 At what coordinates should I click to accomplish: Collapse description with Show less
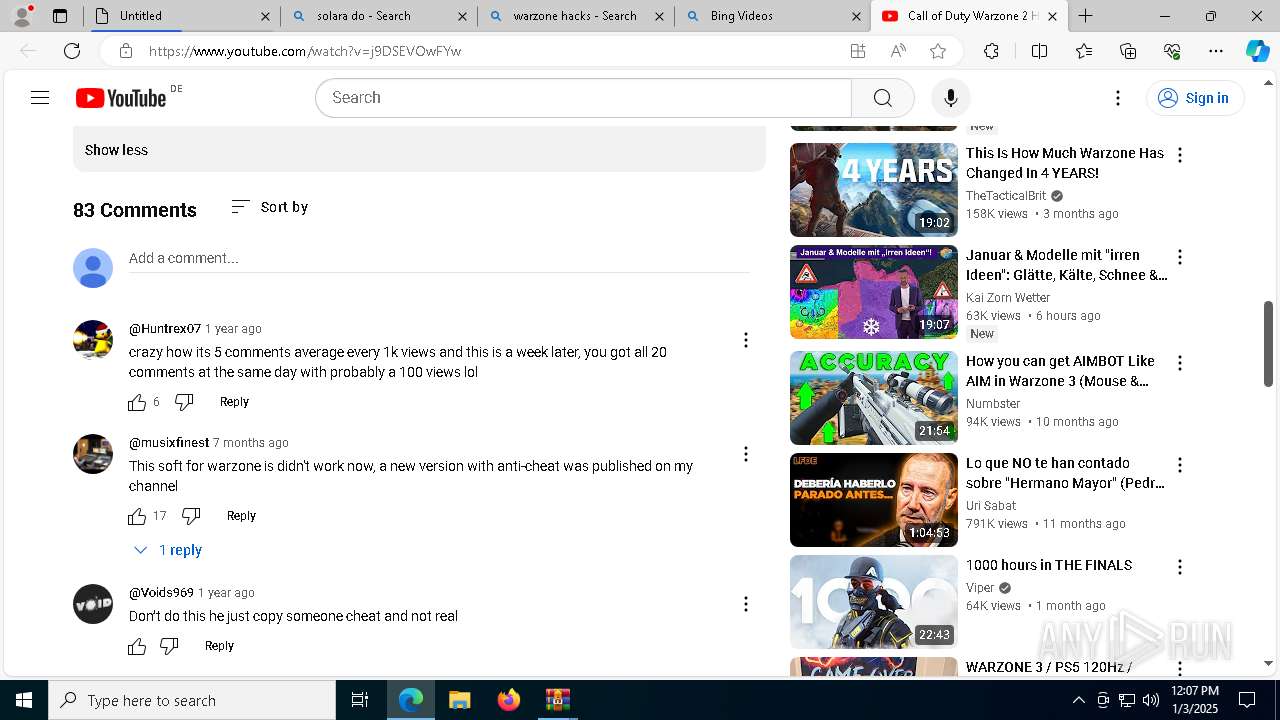pos(116,150)
